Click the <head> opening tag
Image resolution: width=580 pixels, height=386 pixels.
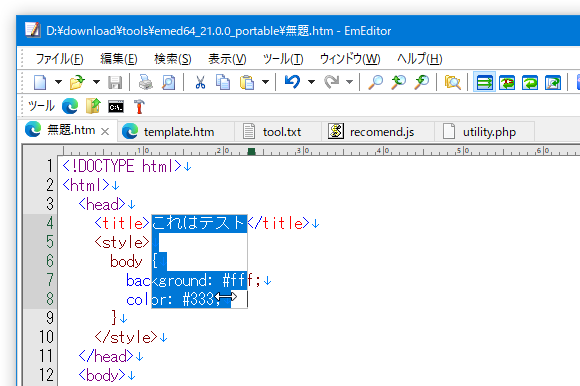pyautogui.click(x=102, y=204)
